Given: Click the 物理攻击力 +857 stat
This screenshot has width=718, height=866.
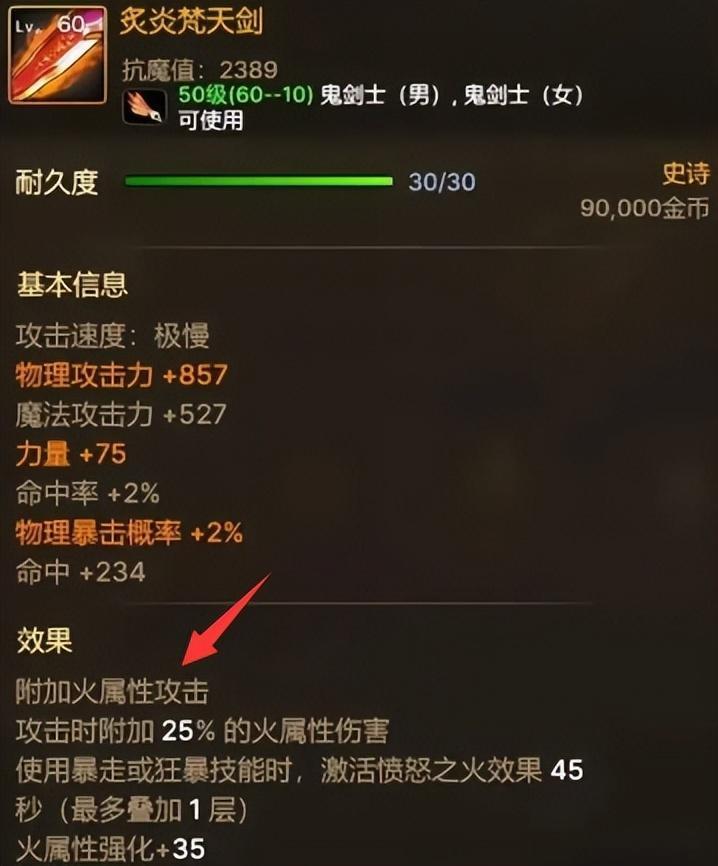Looking at the screenshot, I should click(x=122, y=375).
